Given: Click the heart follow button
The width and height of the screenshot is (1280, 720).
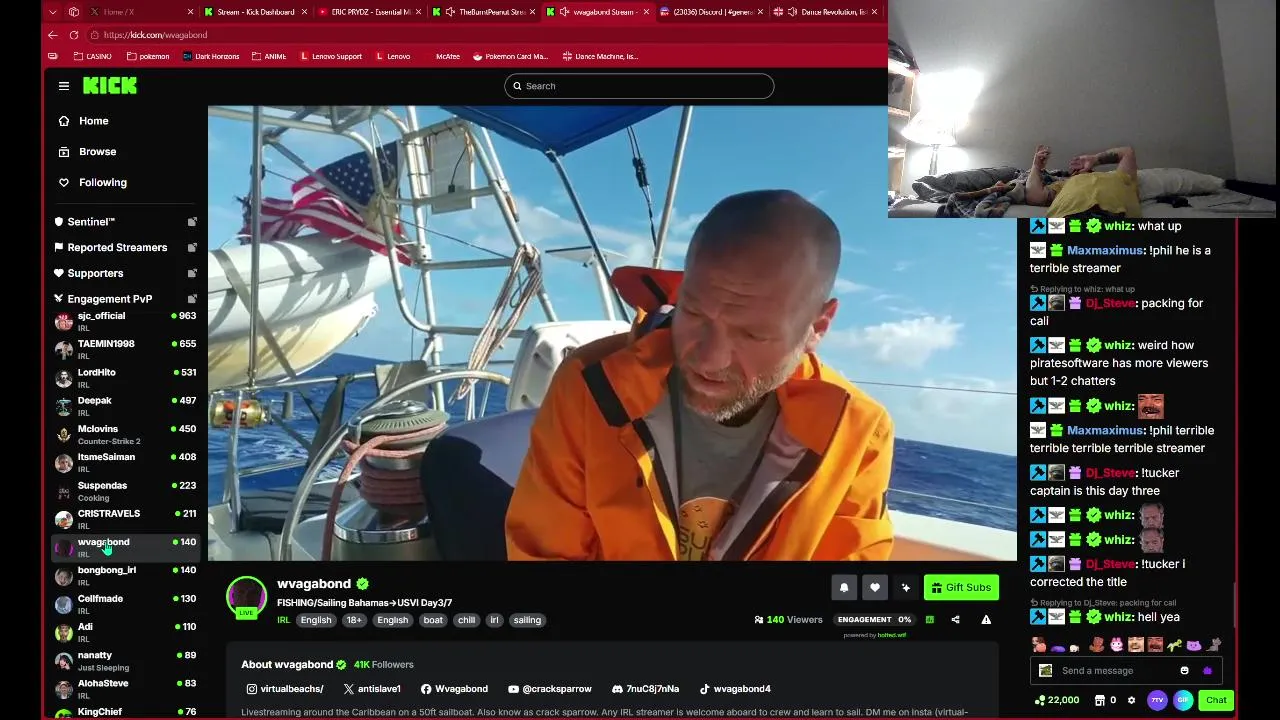Looking at the screenshot, I should [x=875, y=588].
